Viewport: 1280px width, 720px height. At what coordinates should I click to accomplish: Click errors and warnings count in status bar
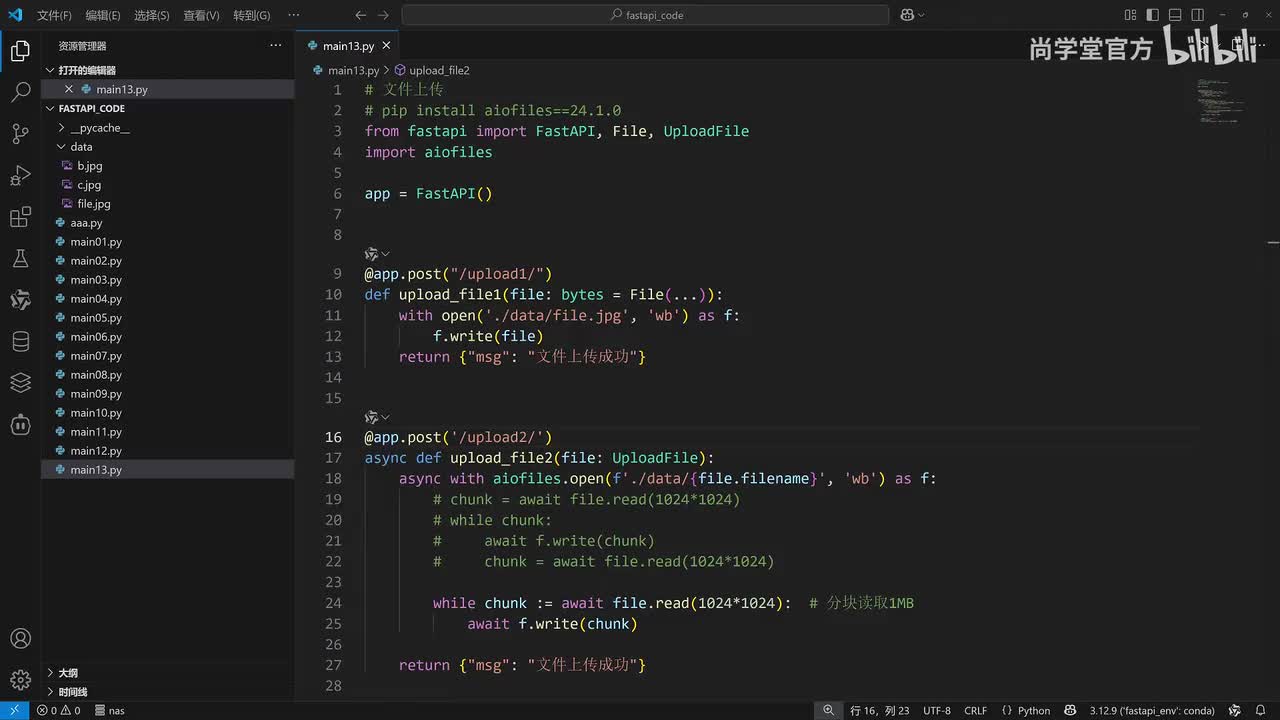[58, 710]
